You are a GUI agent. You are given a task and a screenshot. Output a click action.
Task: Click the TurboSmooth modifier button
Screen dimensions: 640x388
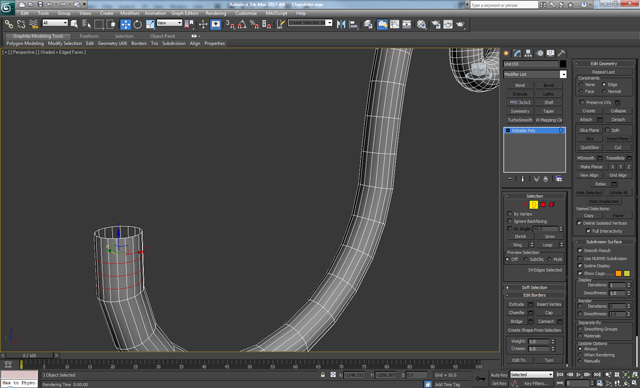click(x=520, y=120)
